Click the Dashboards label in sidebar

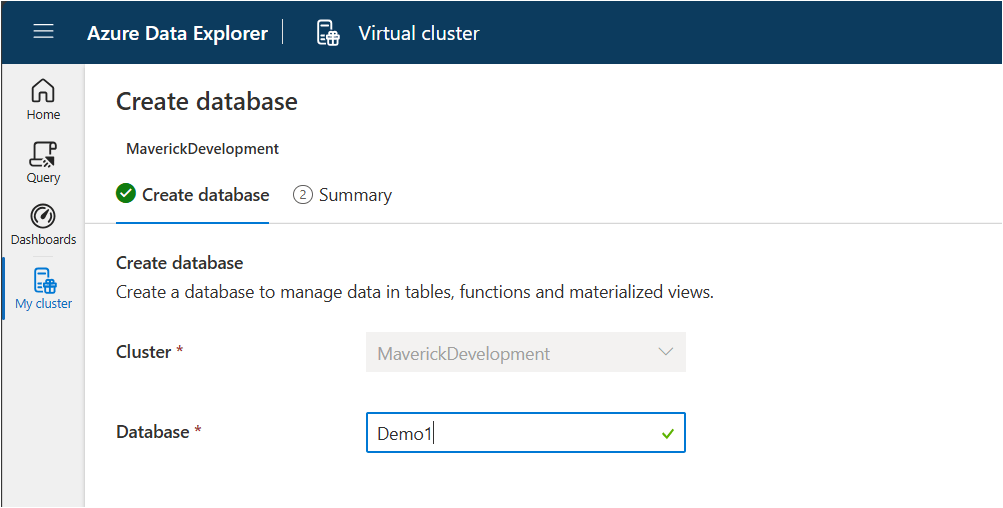point(43,240)
